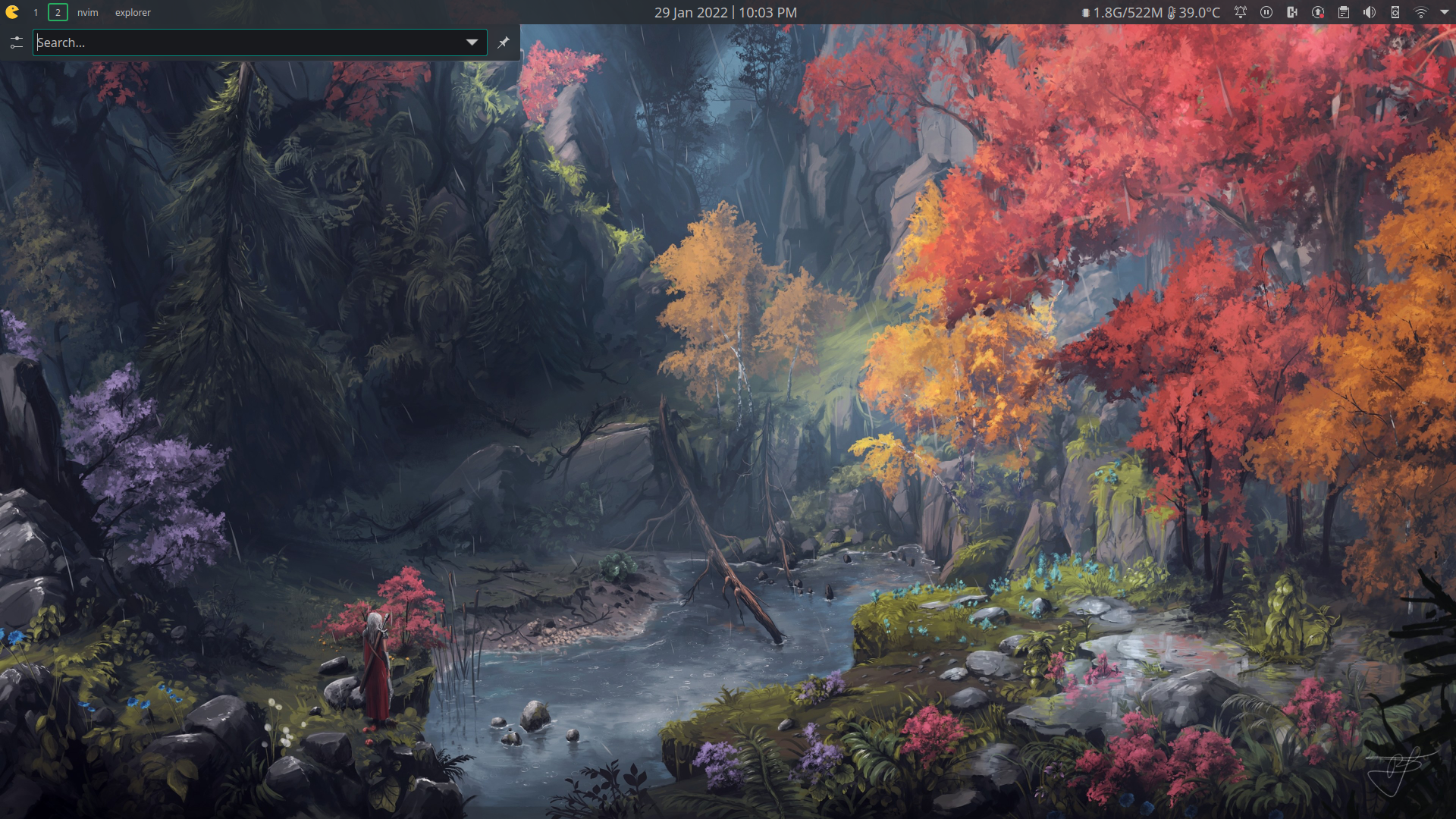
Task: Pin the KRunner search bar open
Action: coord(504,42)
